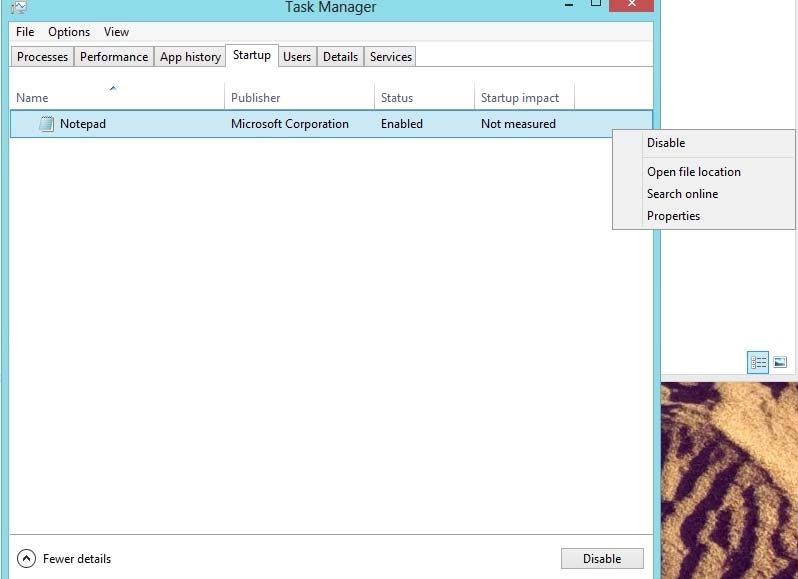Screen dimensions: 798x579
Task: Switch to the App history tab
Action: 190,56
